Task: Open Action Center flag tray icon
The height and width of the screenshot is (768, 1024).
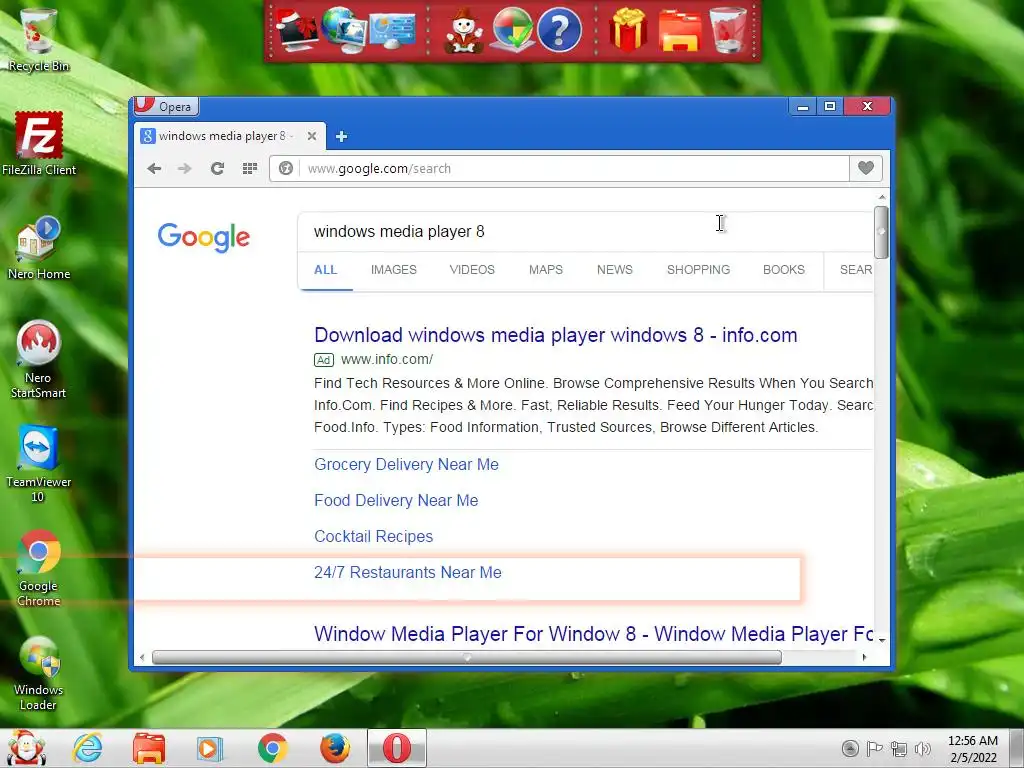Action: pyautogui.click(x=874, y=748)
